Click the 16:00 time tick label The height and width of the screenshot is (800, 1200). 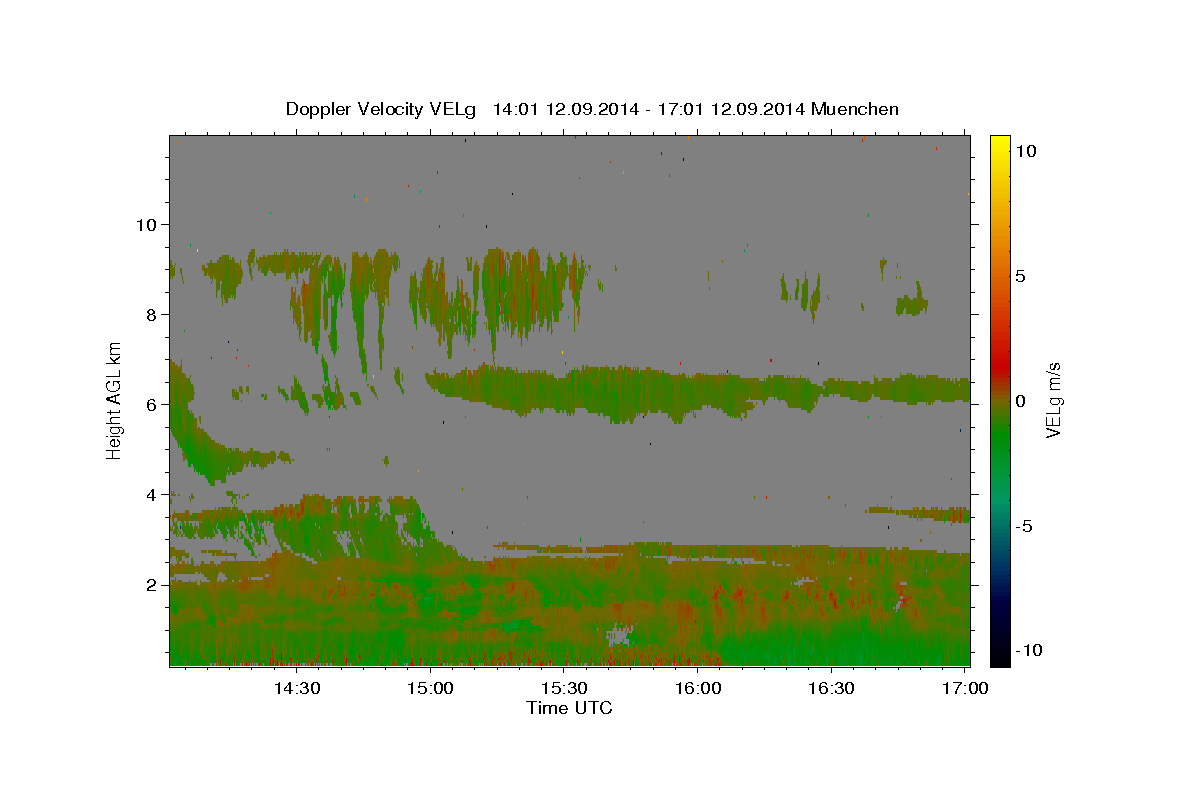tap(698, 688)
